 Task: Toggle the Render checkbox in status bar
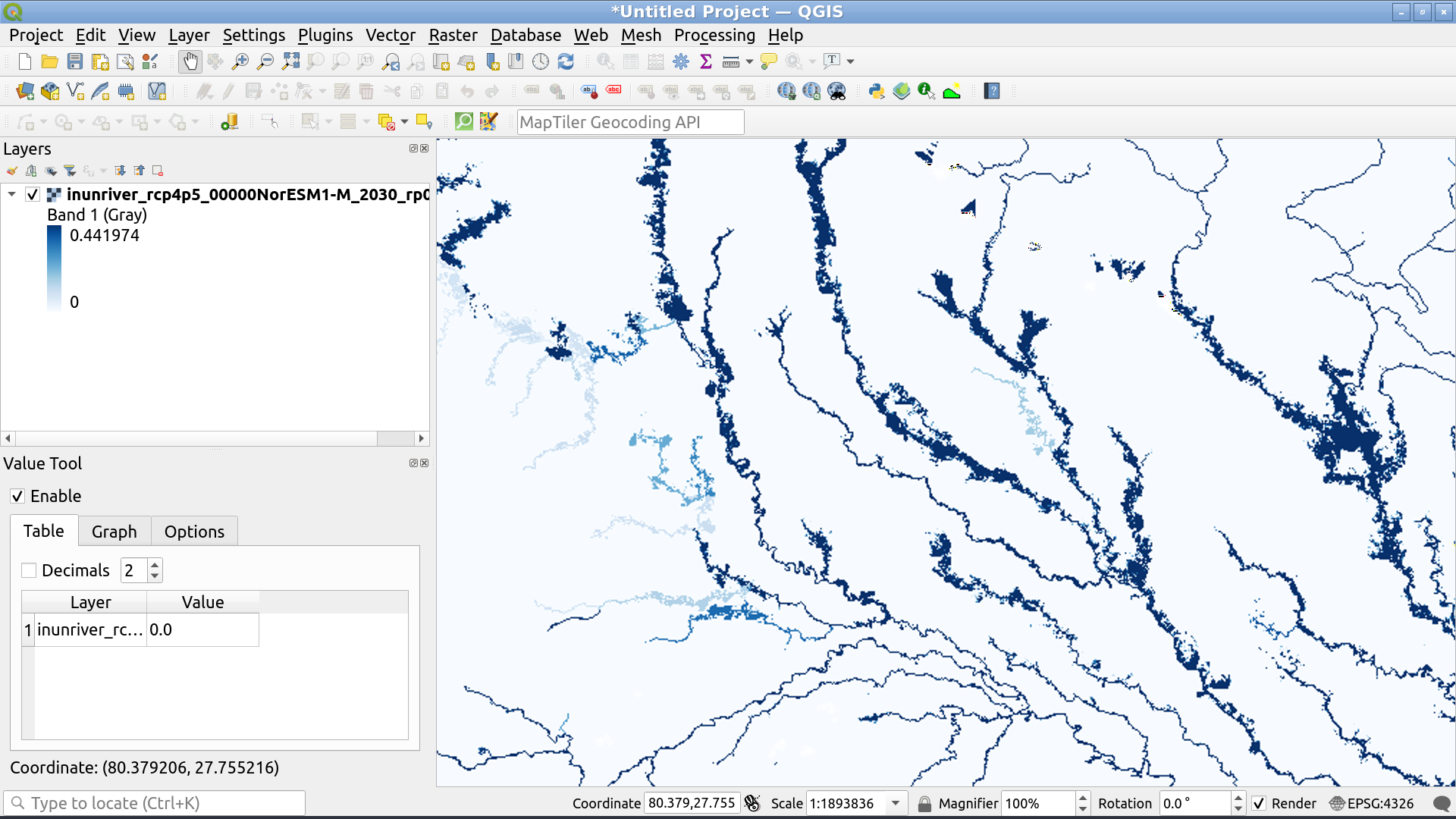[x=1259, y=804]
